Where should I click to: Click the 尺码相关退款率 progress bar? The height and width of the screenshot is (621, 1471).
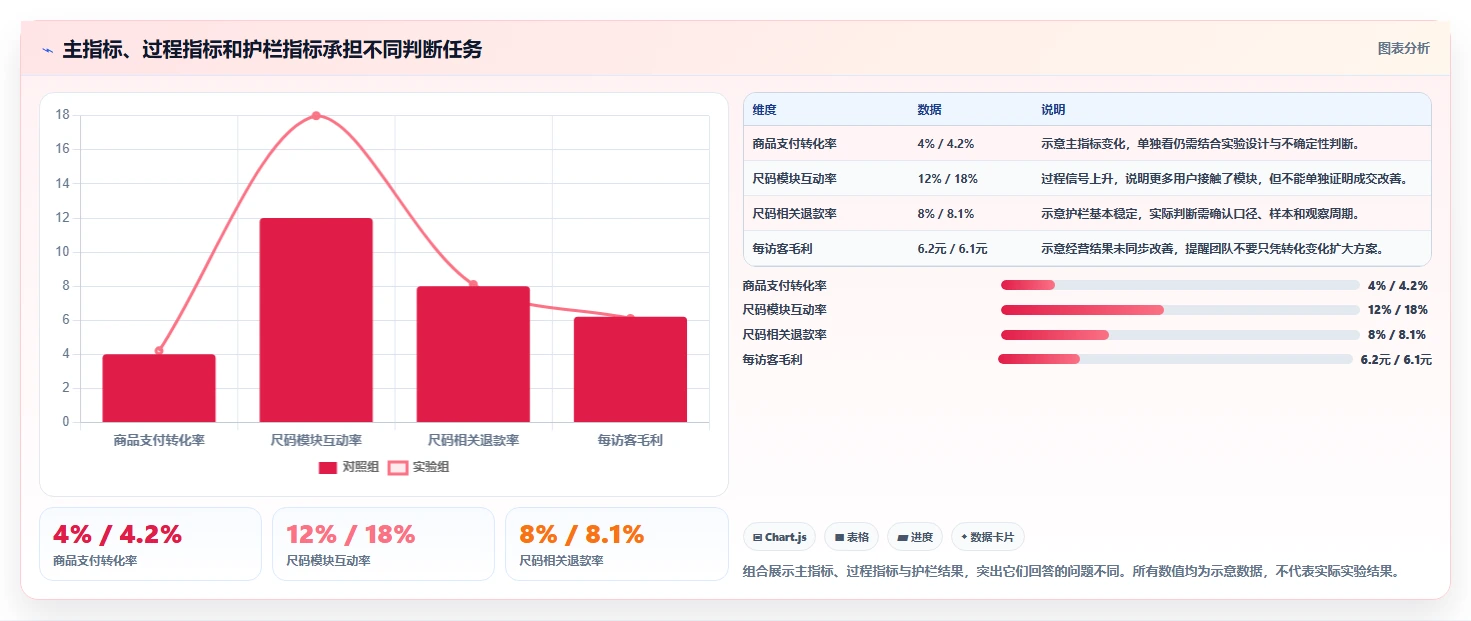(1180, 334)
